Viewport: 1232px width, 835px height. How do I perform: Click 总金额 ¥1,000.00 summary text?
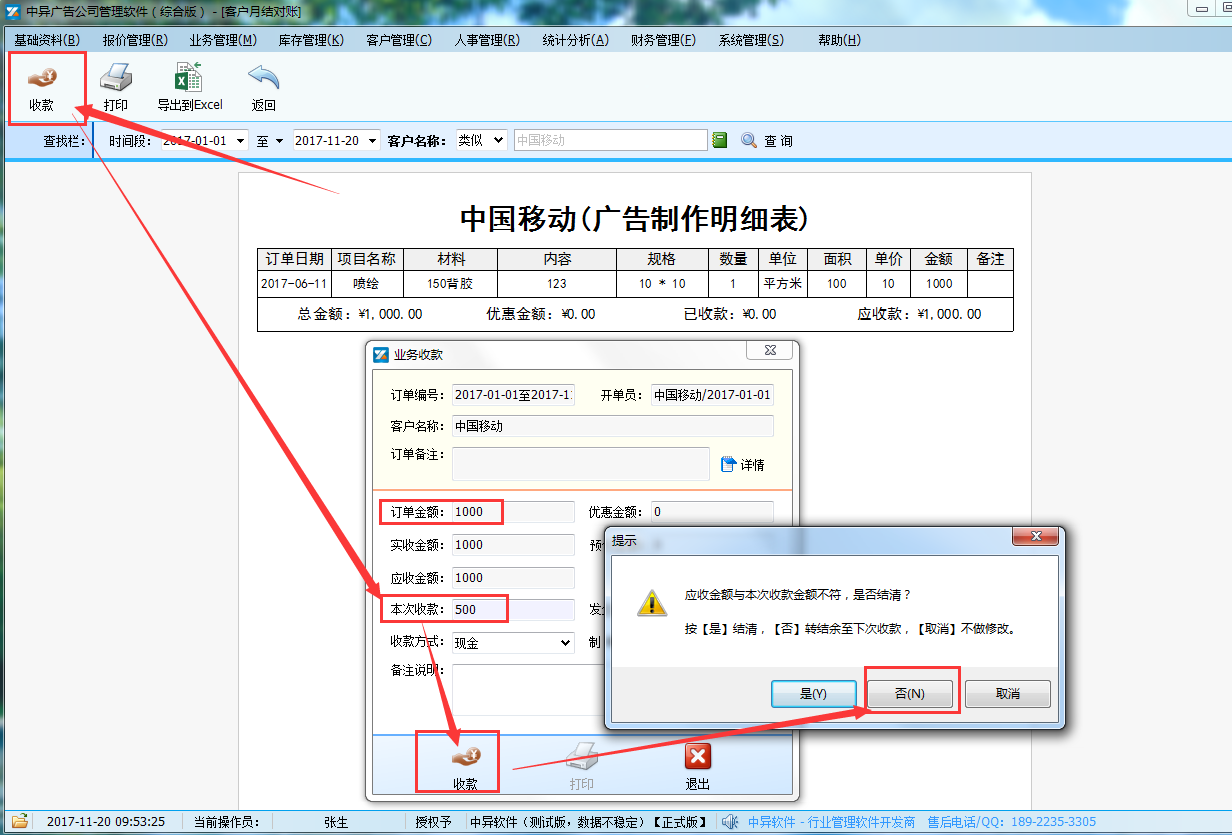pos(360,314)
